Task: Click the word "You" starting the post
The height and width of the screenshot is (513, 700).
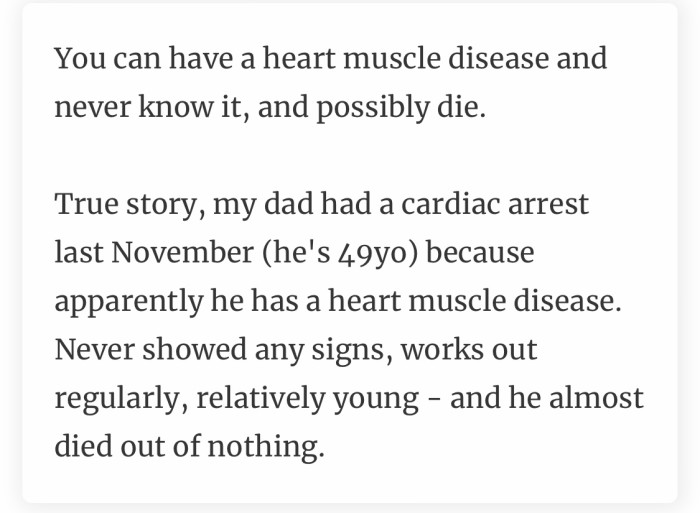Action: 78,58
